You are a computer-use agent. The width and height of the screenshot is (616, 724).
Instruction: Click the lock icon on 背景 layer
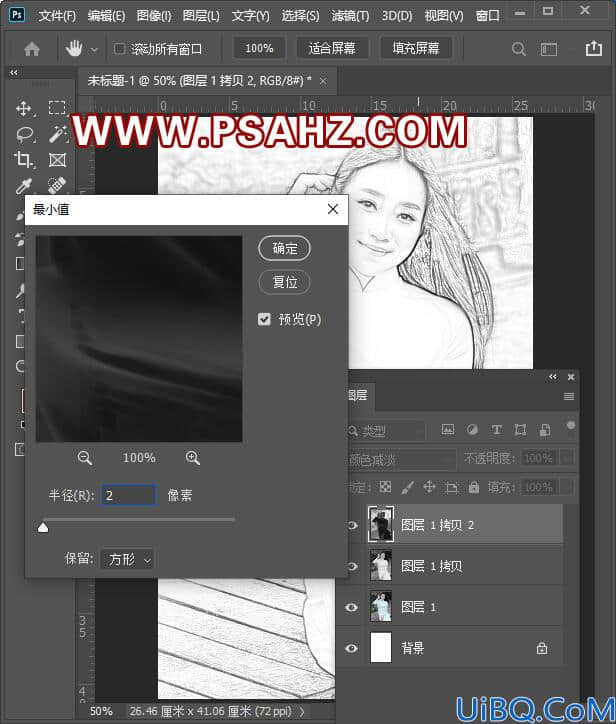542,648
